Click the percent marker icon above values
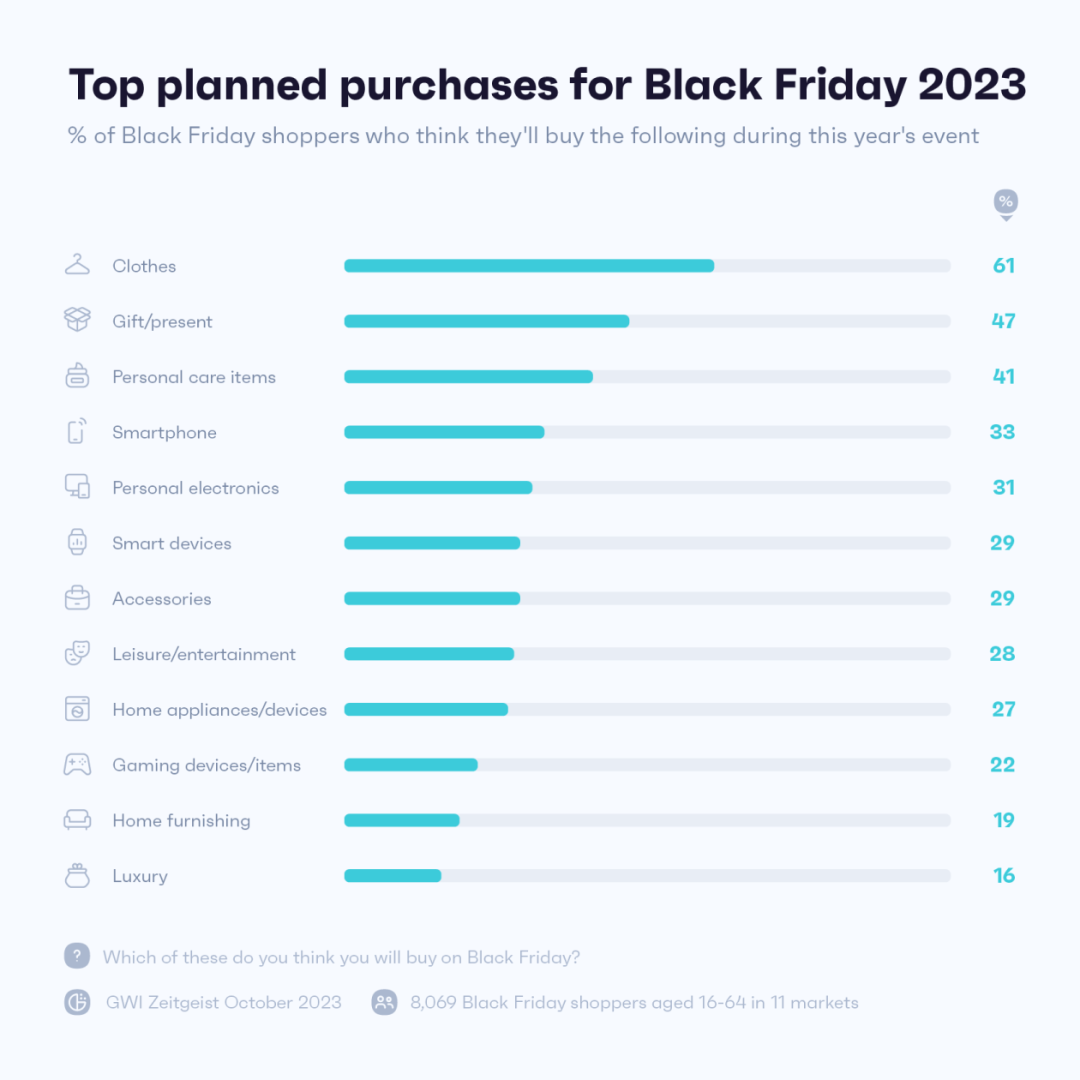 coord(1005,203)
